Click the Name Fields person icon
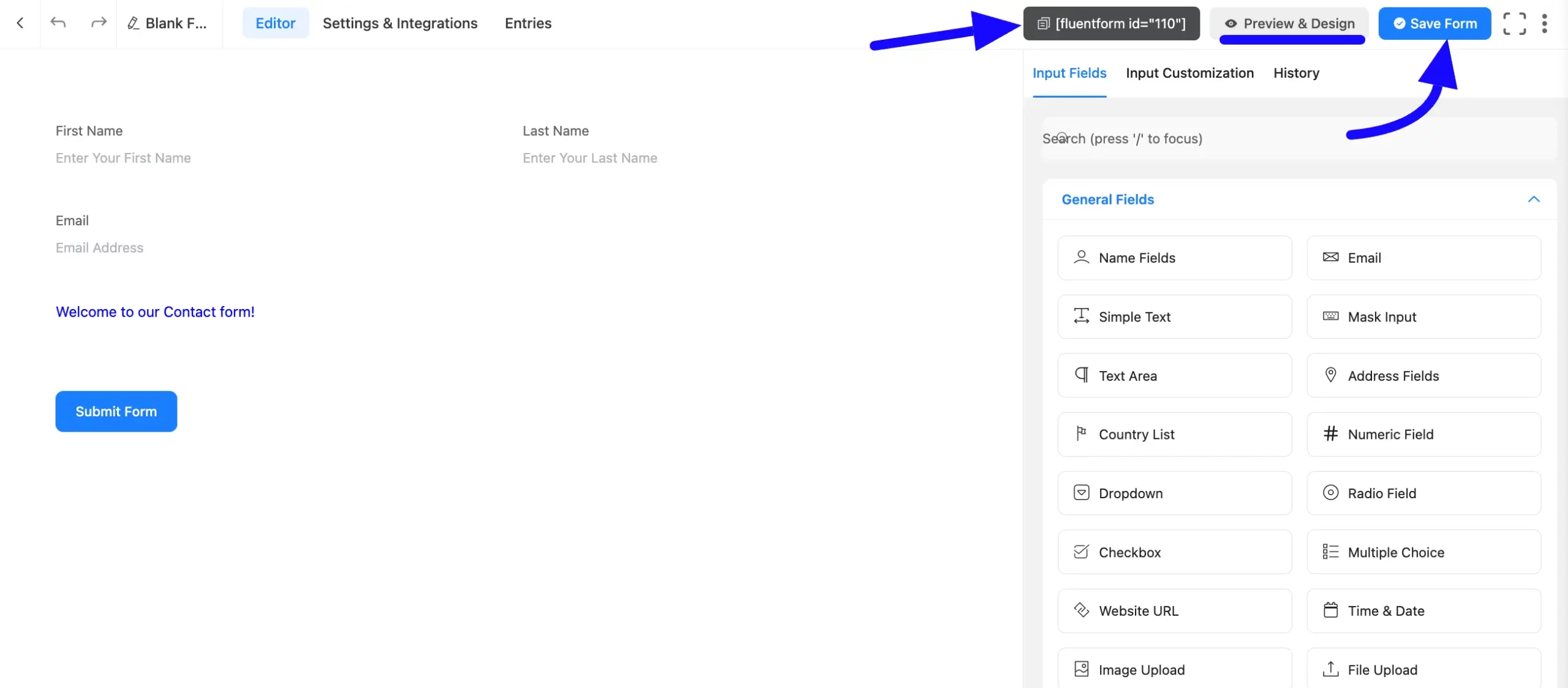The image size is (1568, 688). (1081, 258)
